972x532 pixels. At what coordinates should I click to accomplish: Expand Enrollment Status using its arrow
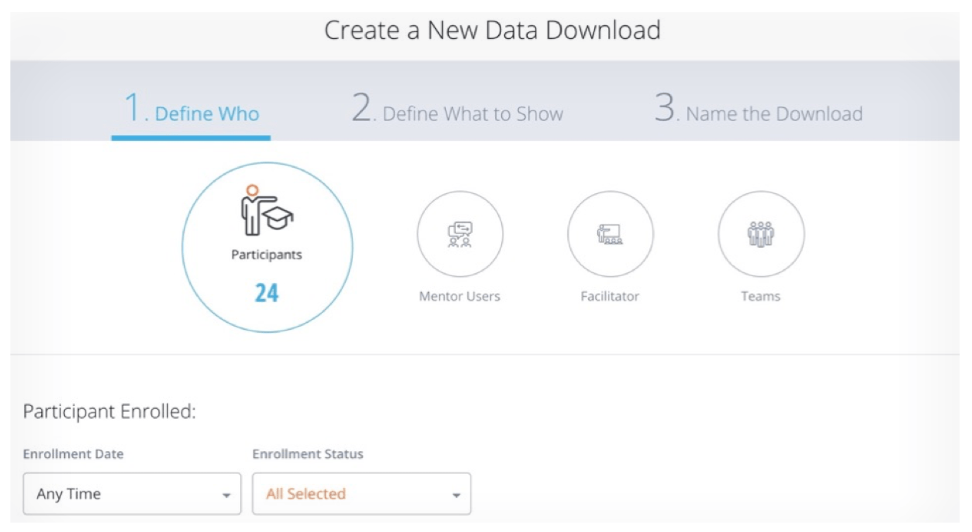(x=456, y=494)
